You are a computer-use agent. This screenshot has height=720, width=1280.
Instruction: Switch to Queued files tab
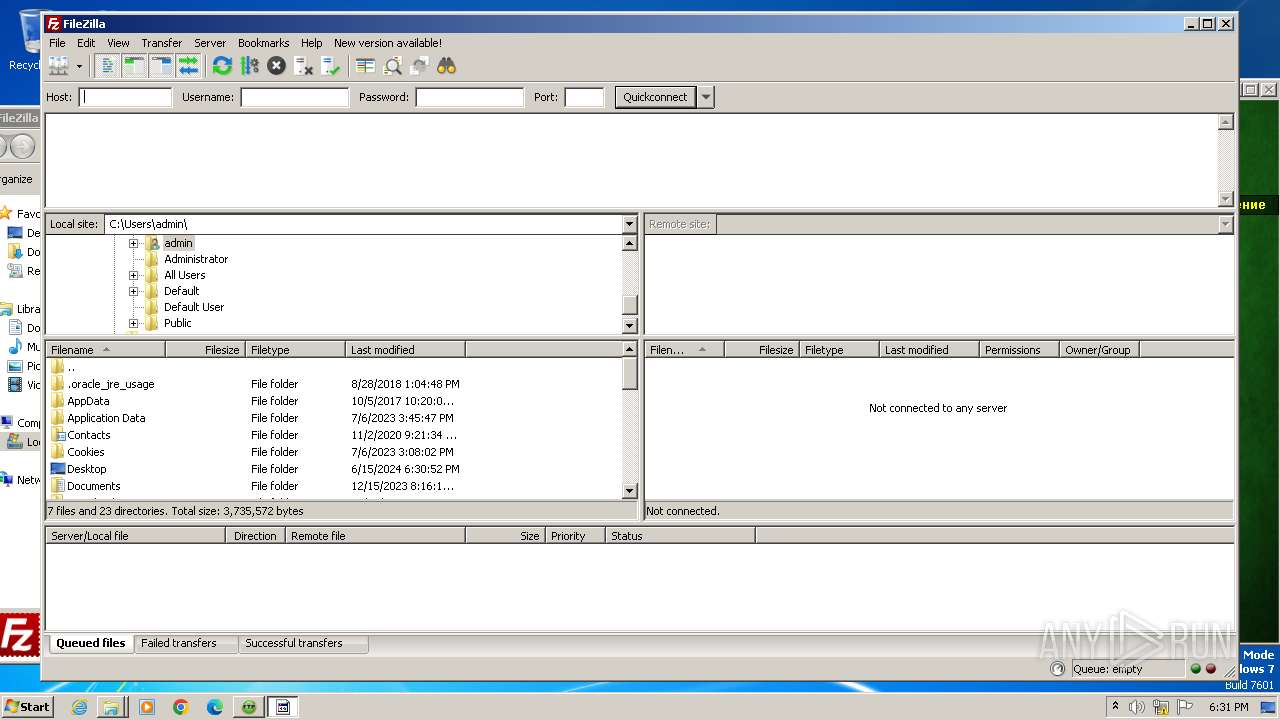(x=90, y=643)
